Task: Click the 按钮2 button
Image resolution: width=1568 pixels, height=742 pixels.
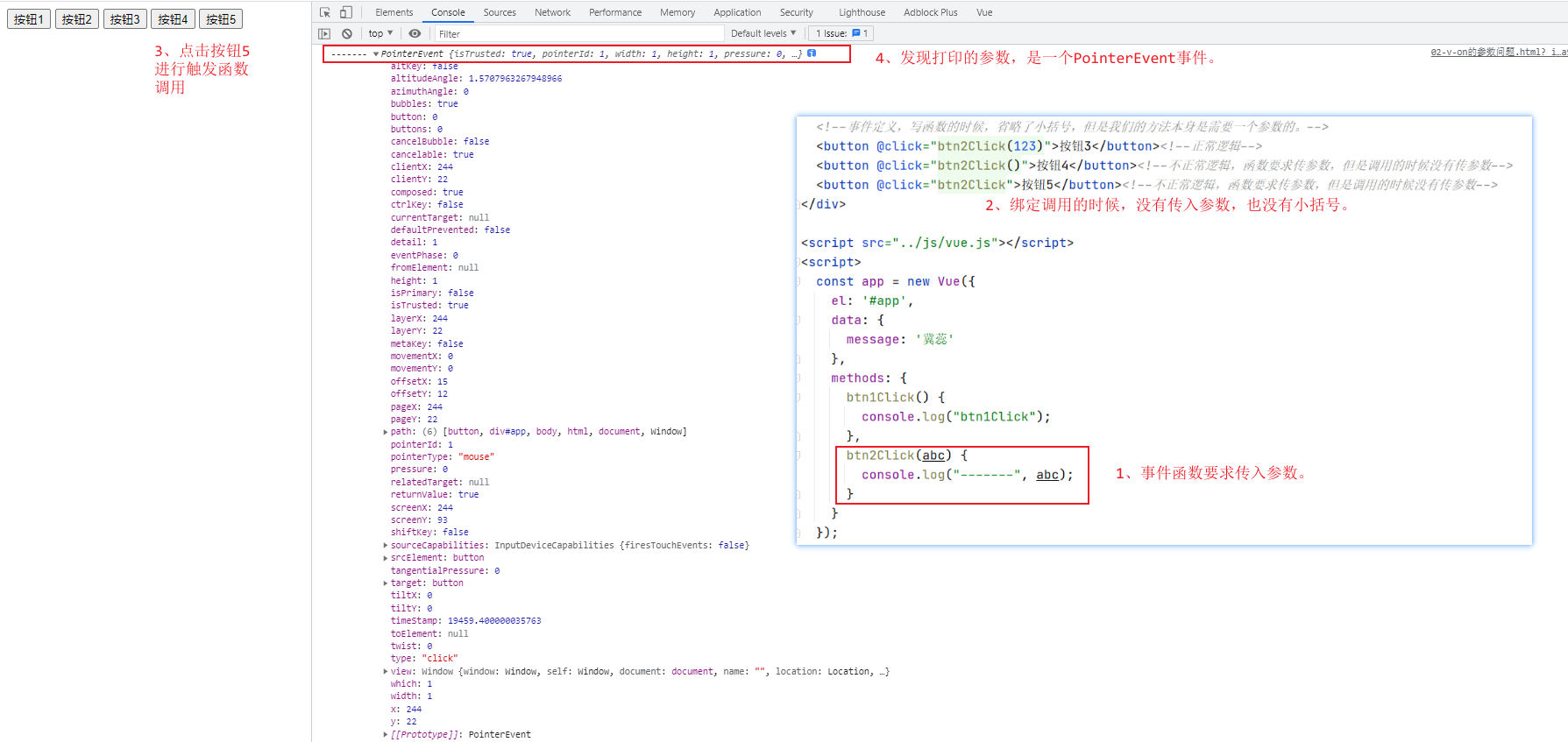Action: (x=77, y=19)
